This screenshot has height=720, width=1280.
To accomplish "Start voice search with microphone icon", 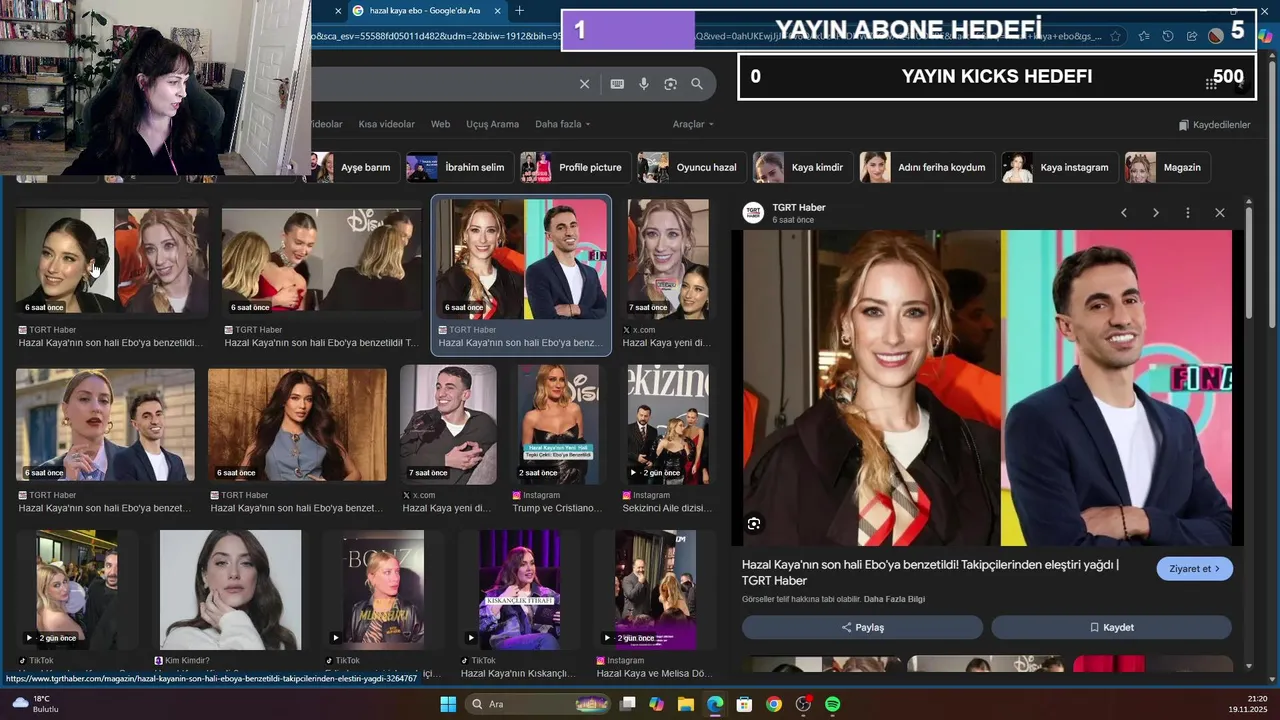I will point(644,84).
